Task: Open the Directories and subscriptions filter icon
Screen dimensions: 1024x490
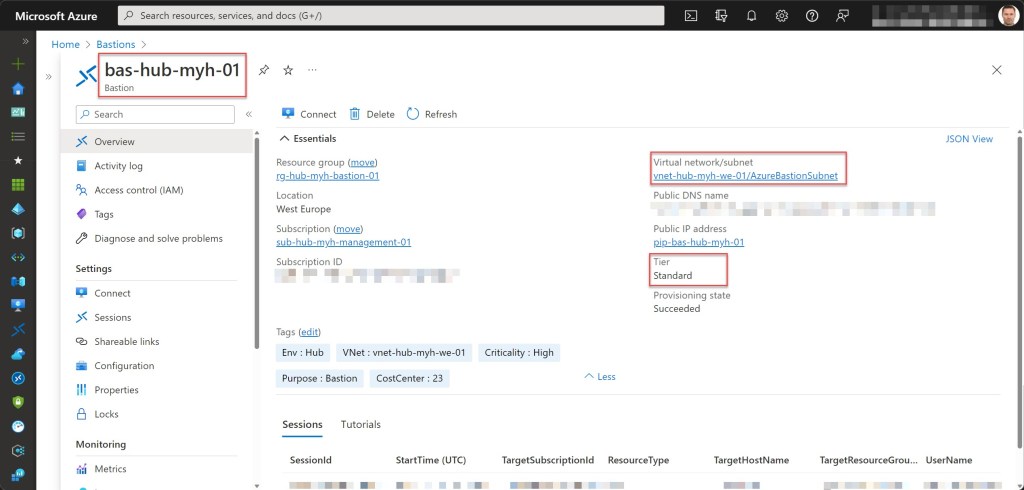Action: click(x=721, y=16)
